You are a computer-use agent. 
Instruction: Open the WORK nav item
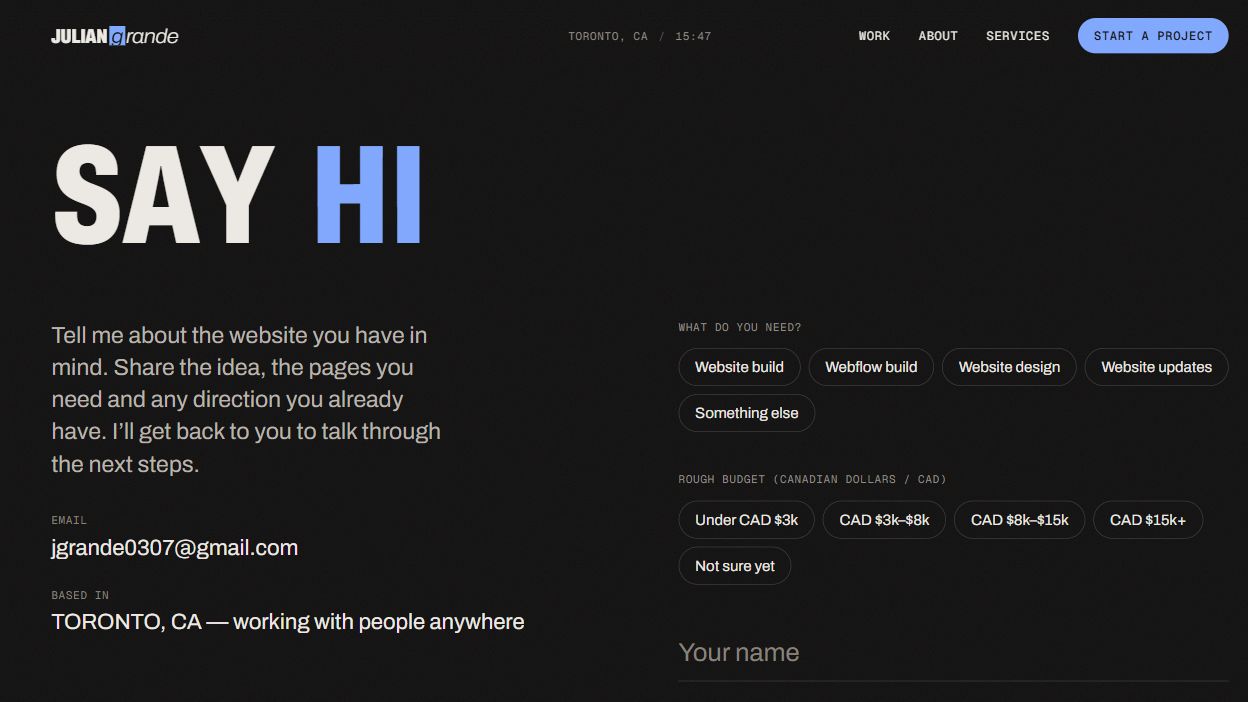coord(874,36)
